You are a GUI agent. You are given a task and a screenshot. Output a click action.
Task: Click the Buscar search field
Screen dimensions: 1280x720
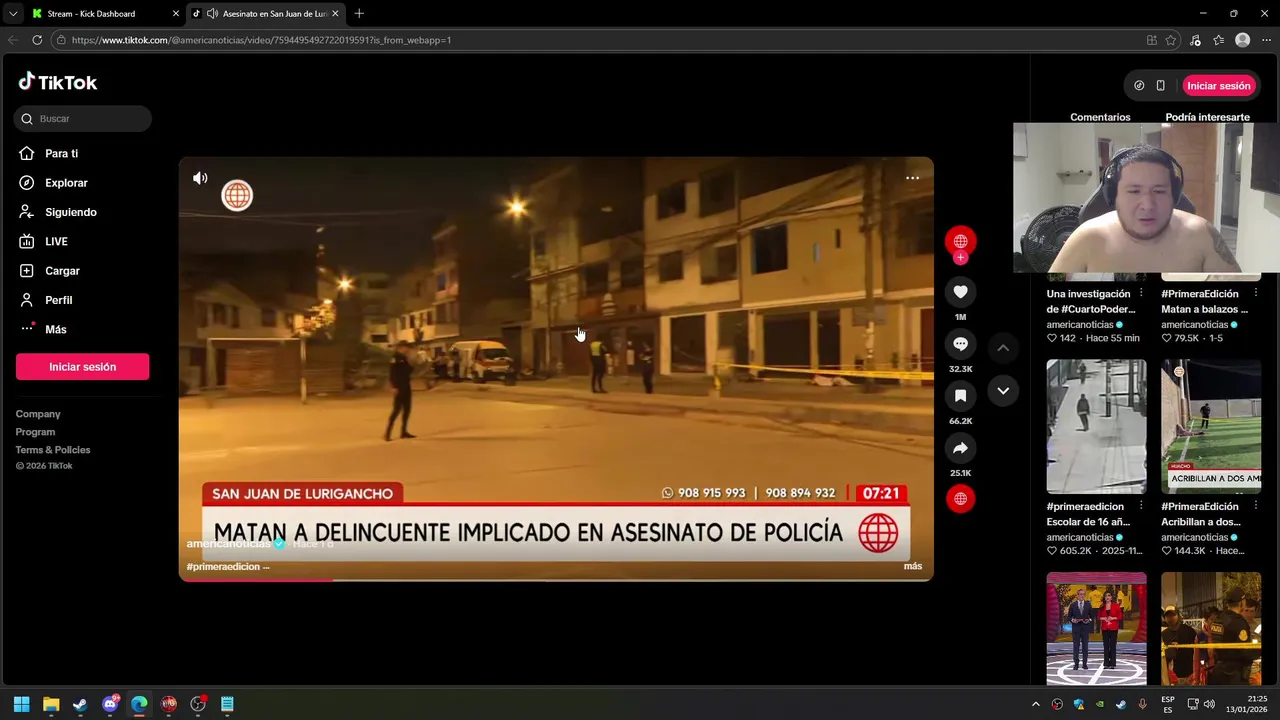83,119
